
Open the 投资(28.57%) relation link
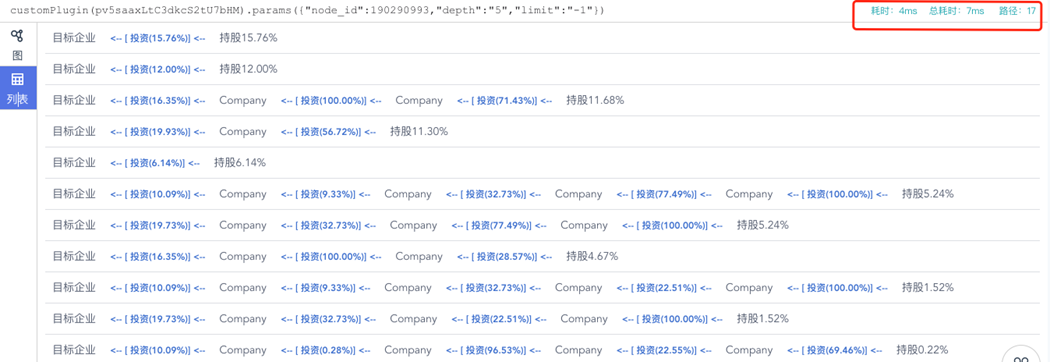(x=505, y=257)
